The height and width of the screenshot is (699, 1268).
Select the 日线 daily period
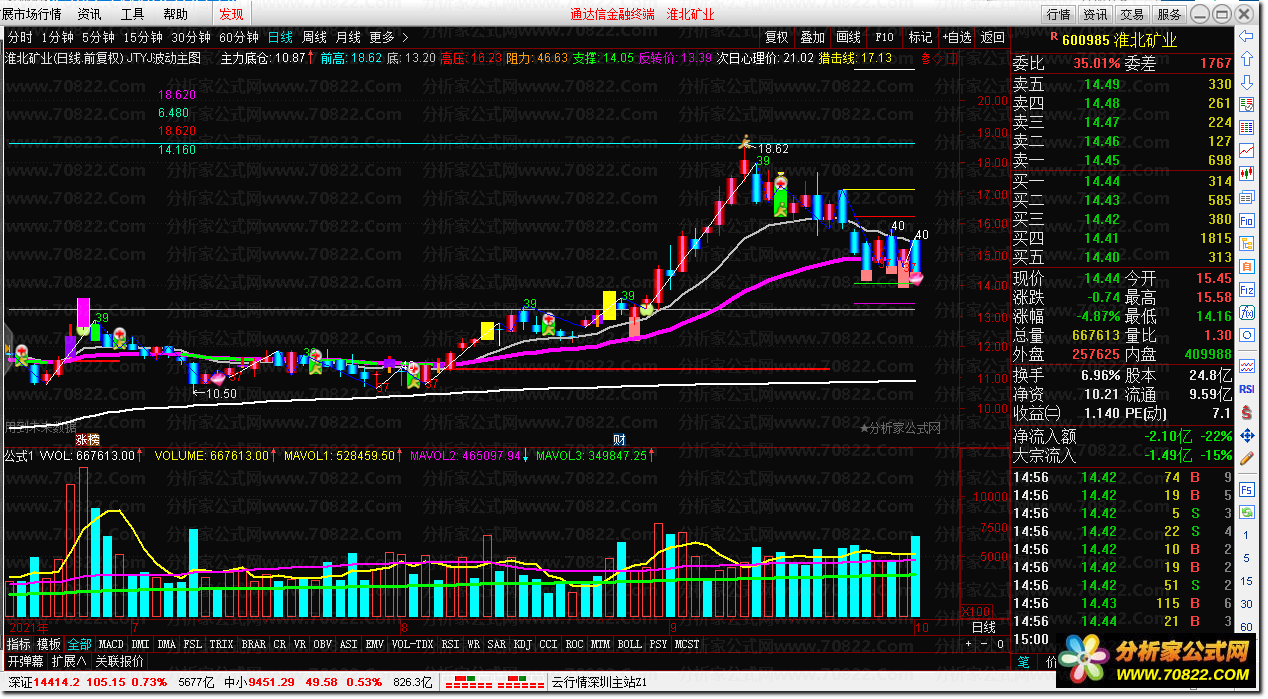tap(280, 38)
